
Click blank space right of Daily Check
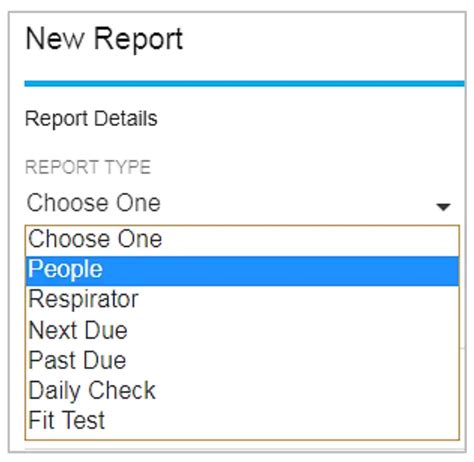click(307, 390)
